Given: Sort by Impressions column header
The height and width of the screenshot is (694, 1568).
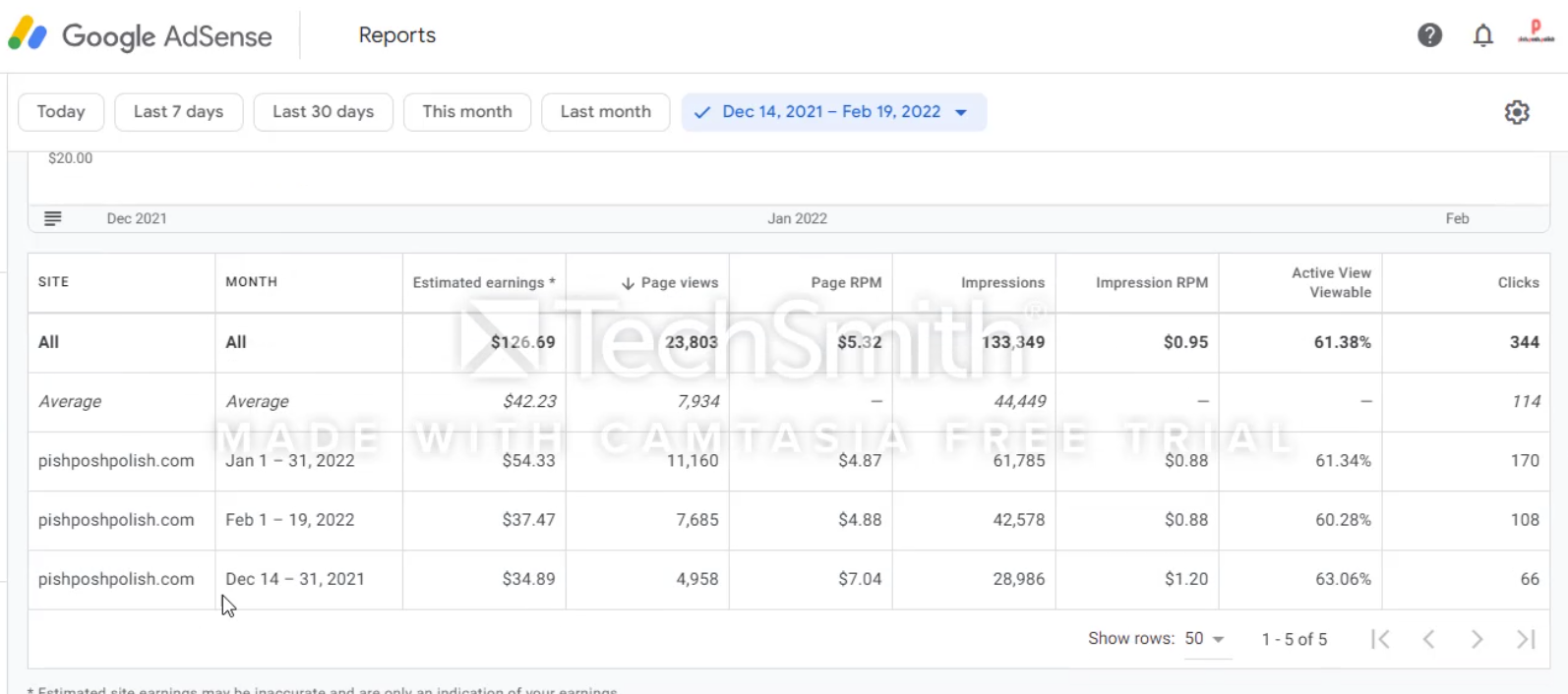Looking at the screenshot, I should pyautogui.click(x=1003, y=283).
